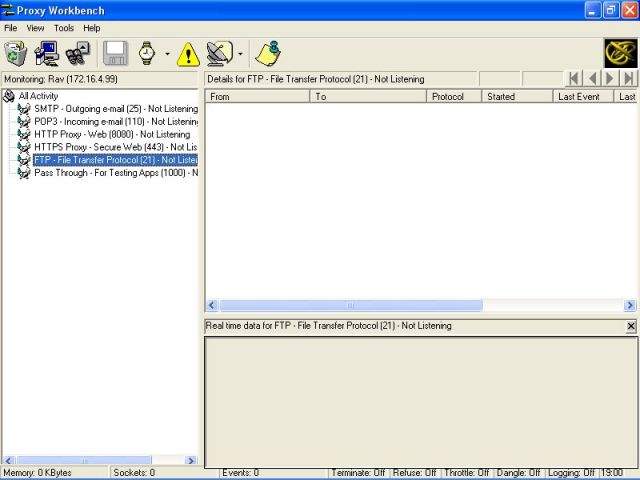
Task: Select HTTP Proxy Web (8080) tree item
Action: [112, 134]
